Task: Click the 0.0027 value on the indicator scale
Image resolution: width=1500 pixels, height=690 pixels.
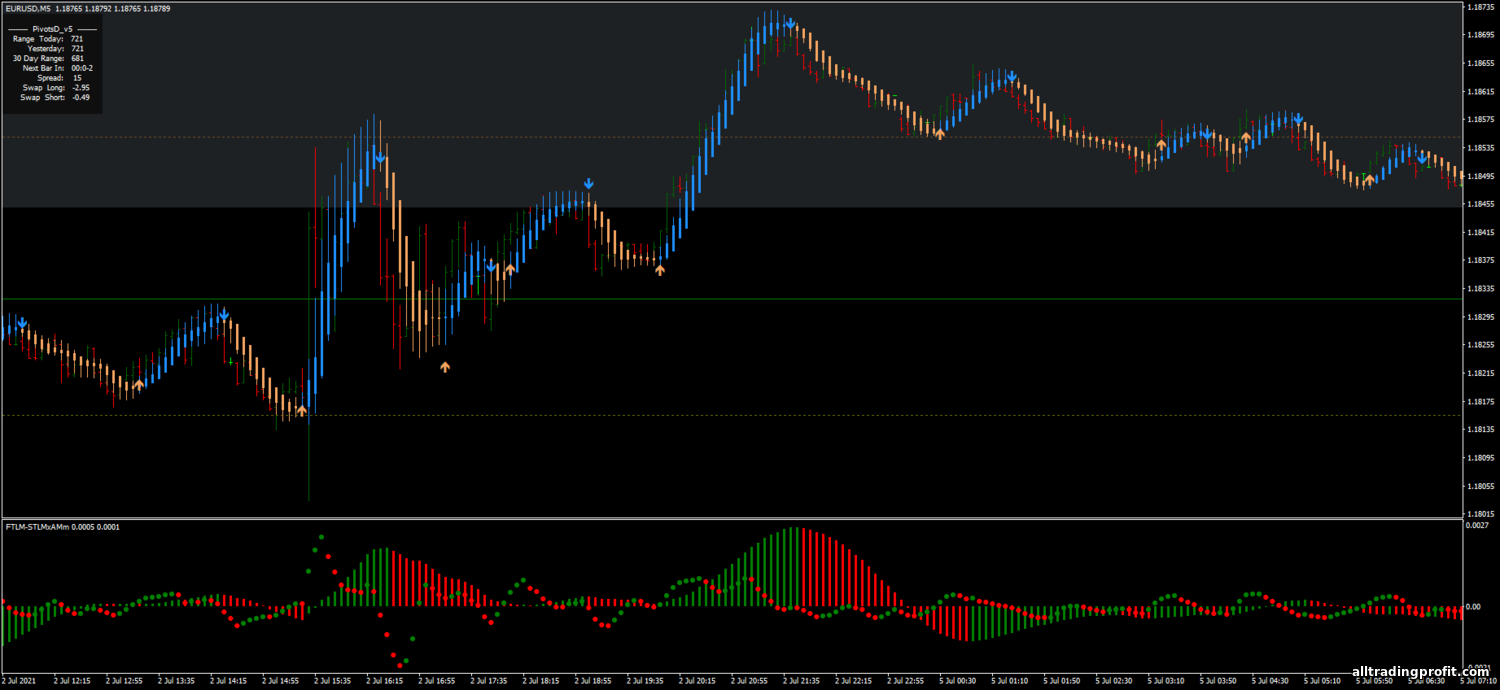Action: (1479, 524)
